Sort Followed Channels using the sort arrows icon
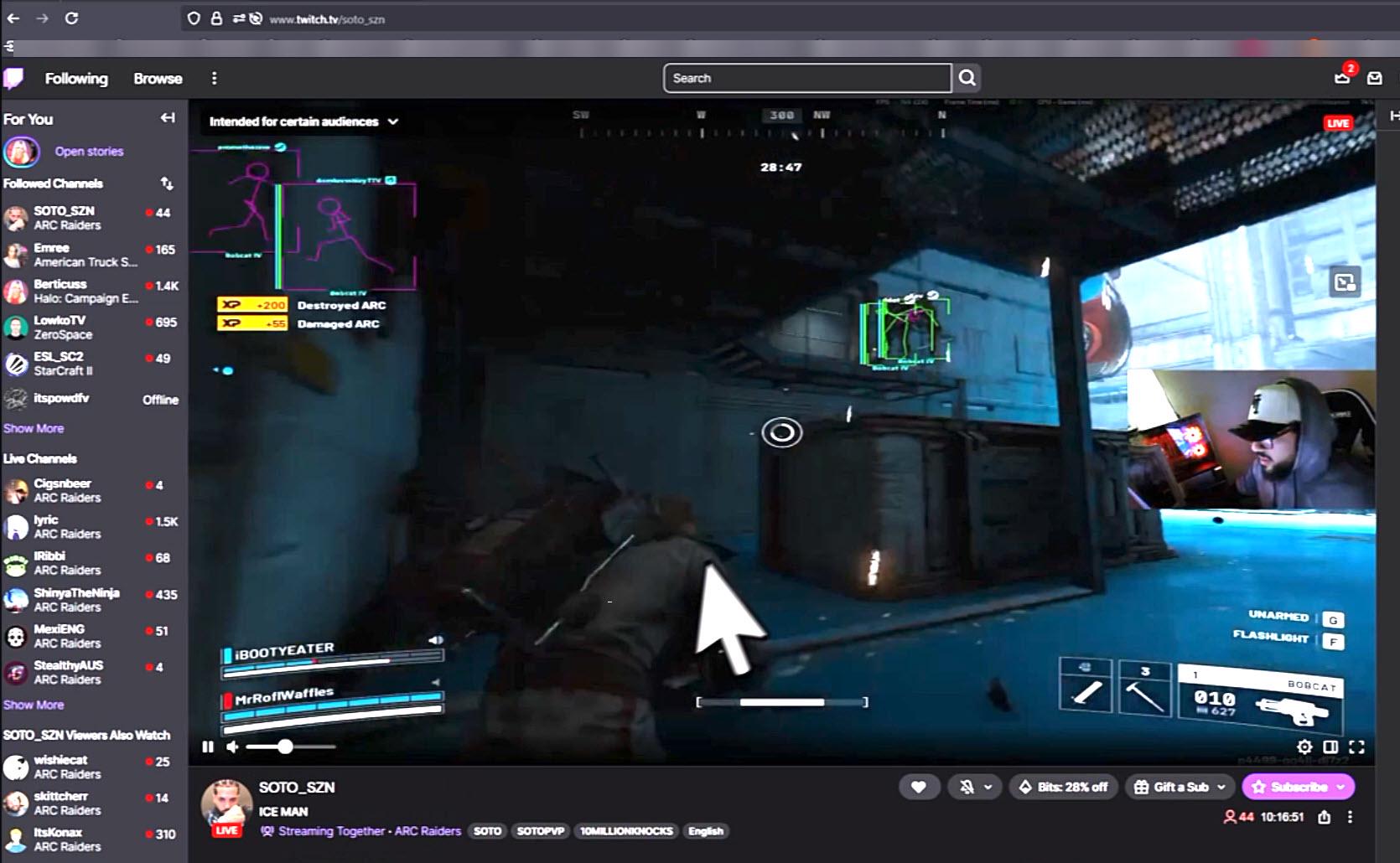The height and width of the screenshot is (863, 1400). pos(167,183)
